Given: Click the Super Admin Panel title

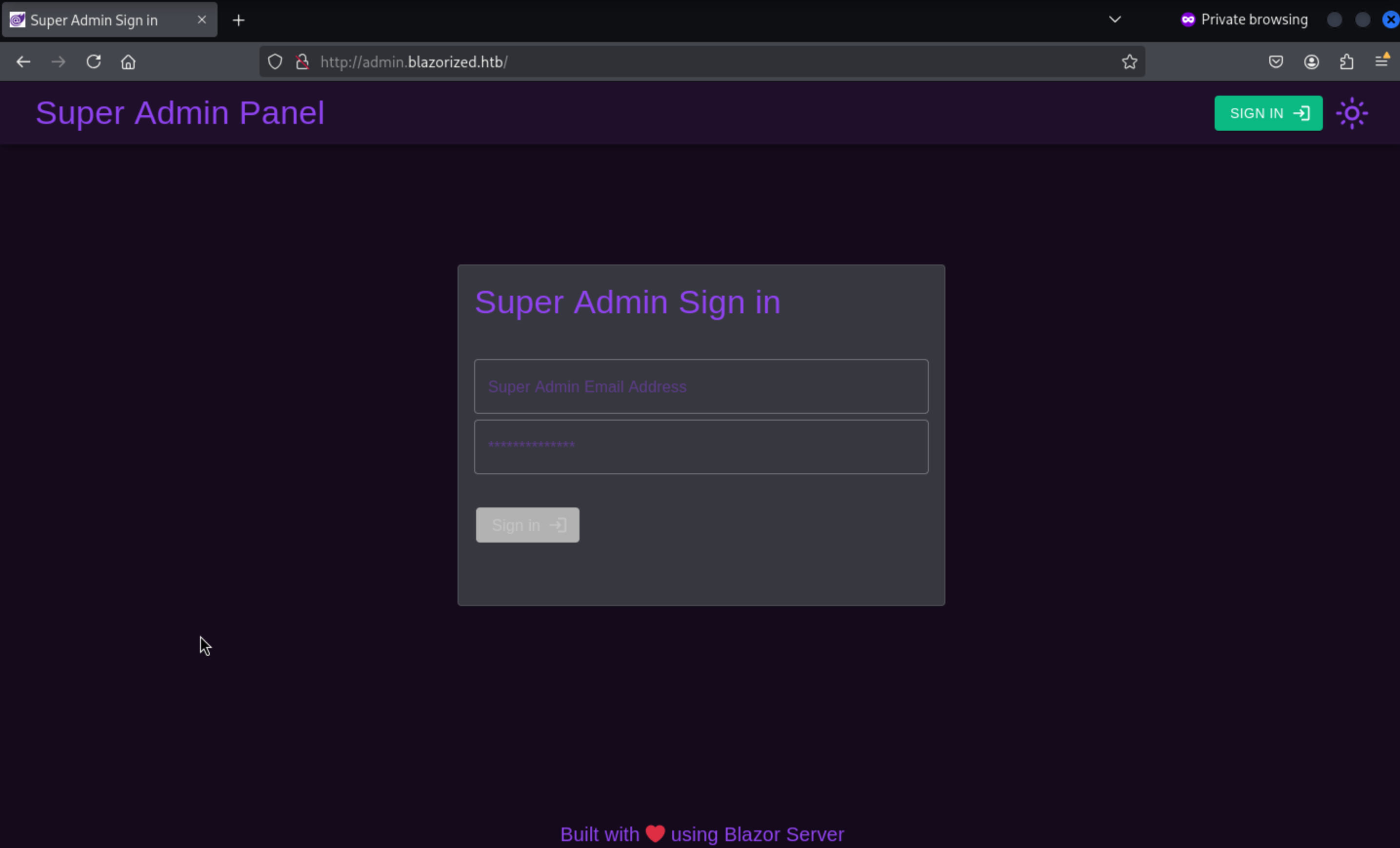Looking at the screenshot, I should [180, 113].
